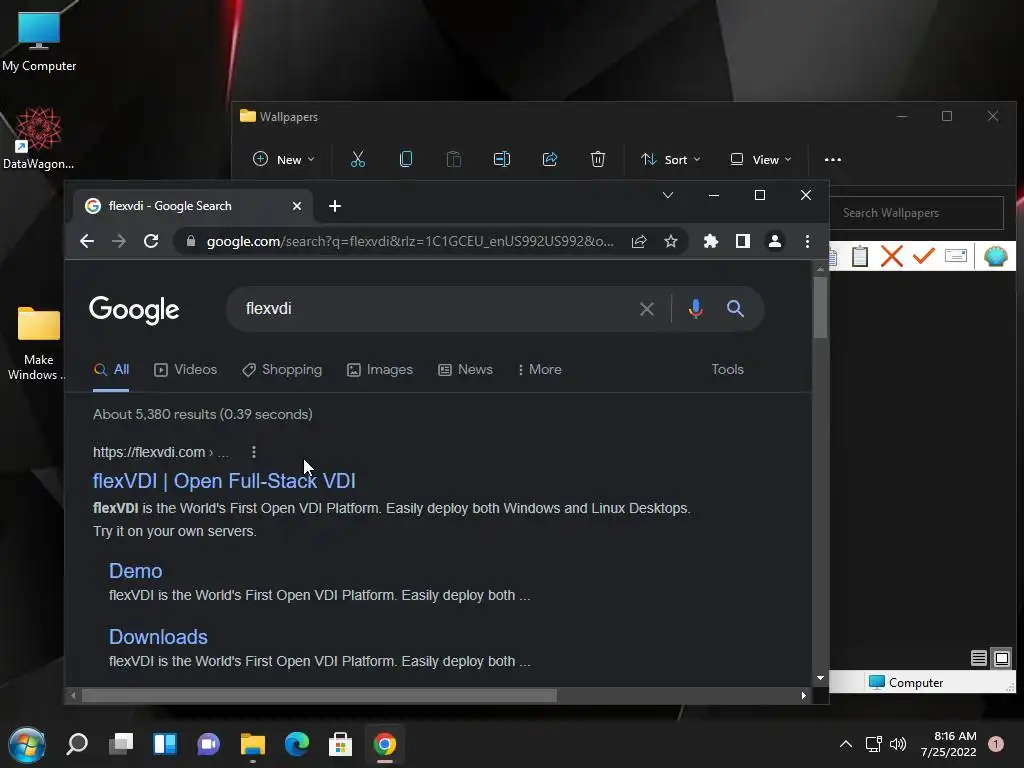1024x768 pixels.
Task: Open taskbar Search magnifier
Action: pos(77,744)
